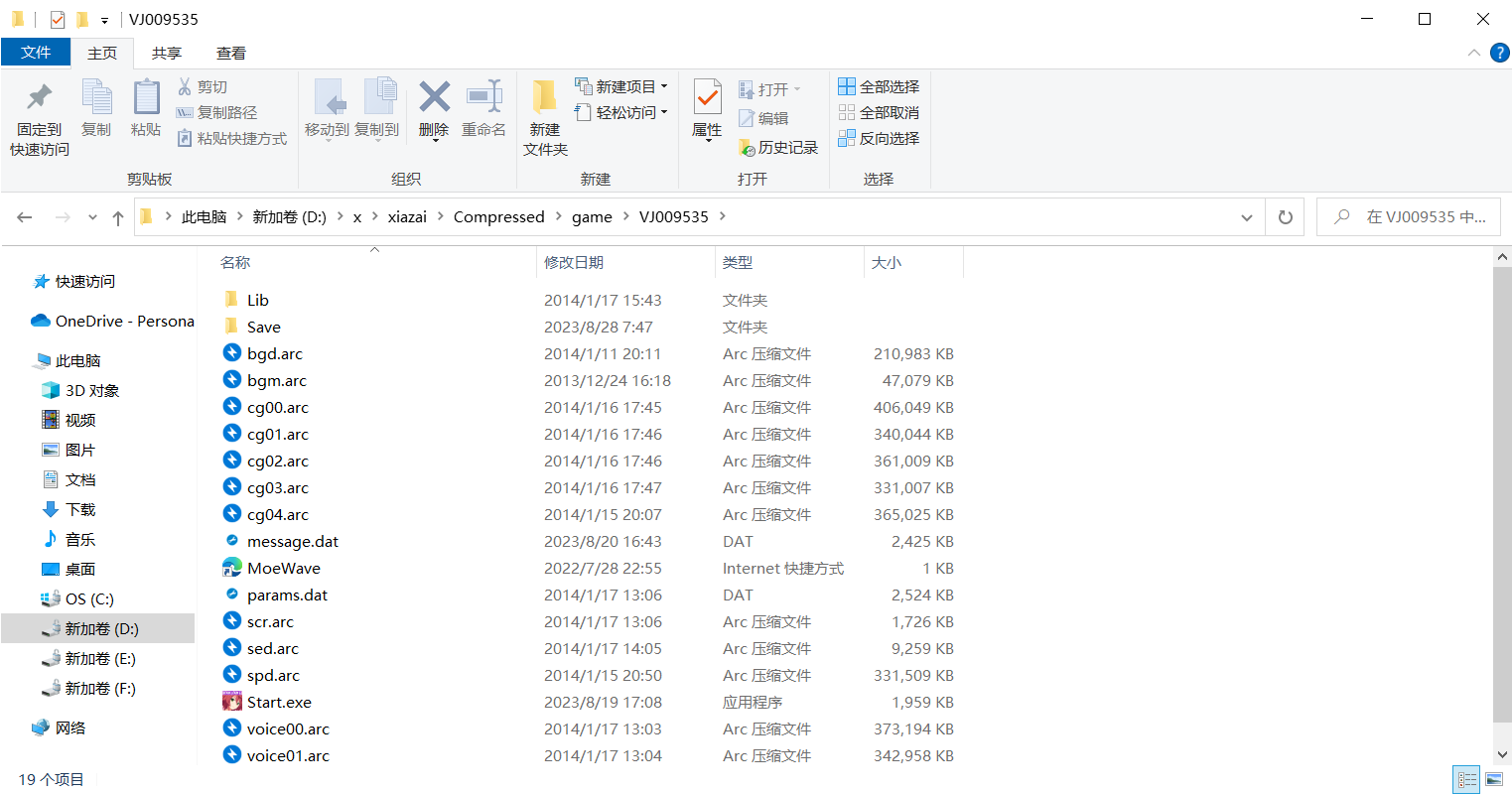
Task: Click the New Folder (新建文件夹) icon
Action: pos(544,98)
